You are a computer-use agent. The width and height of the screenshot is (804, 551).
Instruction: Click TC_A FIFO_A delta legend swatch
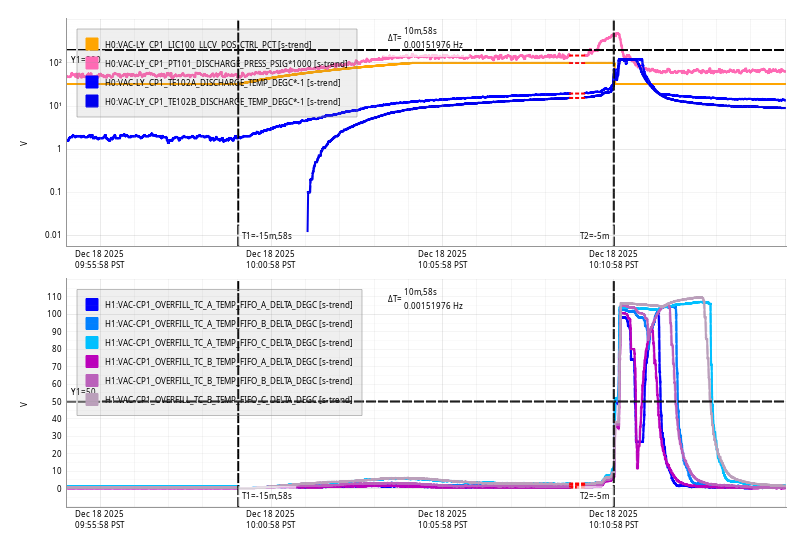click(x=92, y=304)
